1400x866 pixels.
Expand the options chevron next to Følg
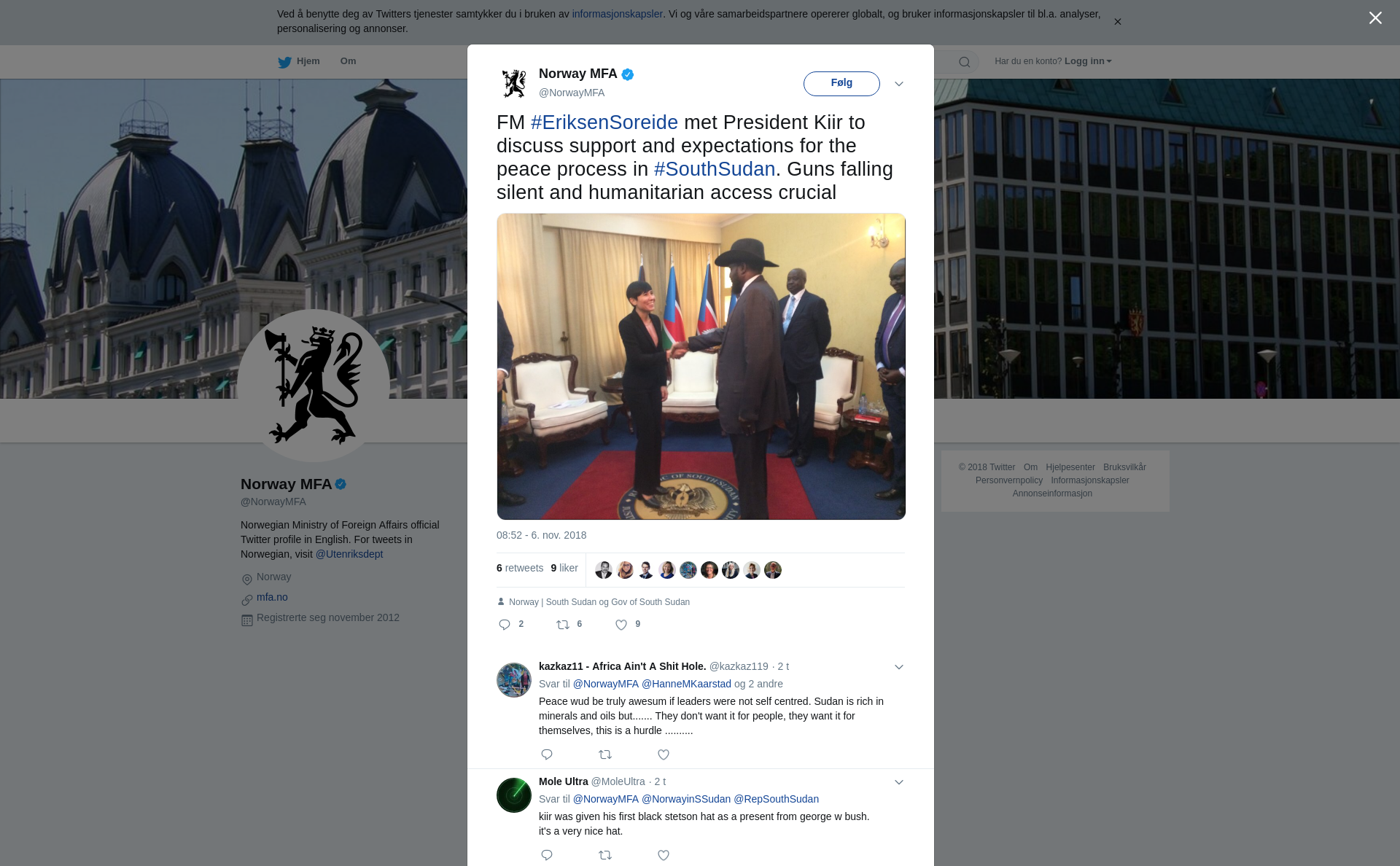[x=899, y=84]
